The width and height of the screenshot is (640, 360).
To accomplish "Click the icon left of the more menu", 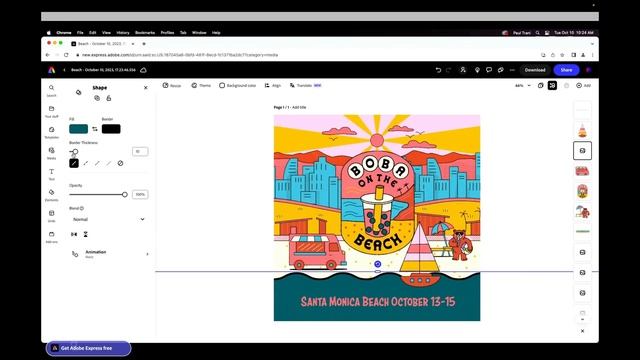I will (x=500, y=70).
